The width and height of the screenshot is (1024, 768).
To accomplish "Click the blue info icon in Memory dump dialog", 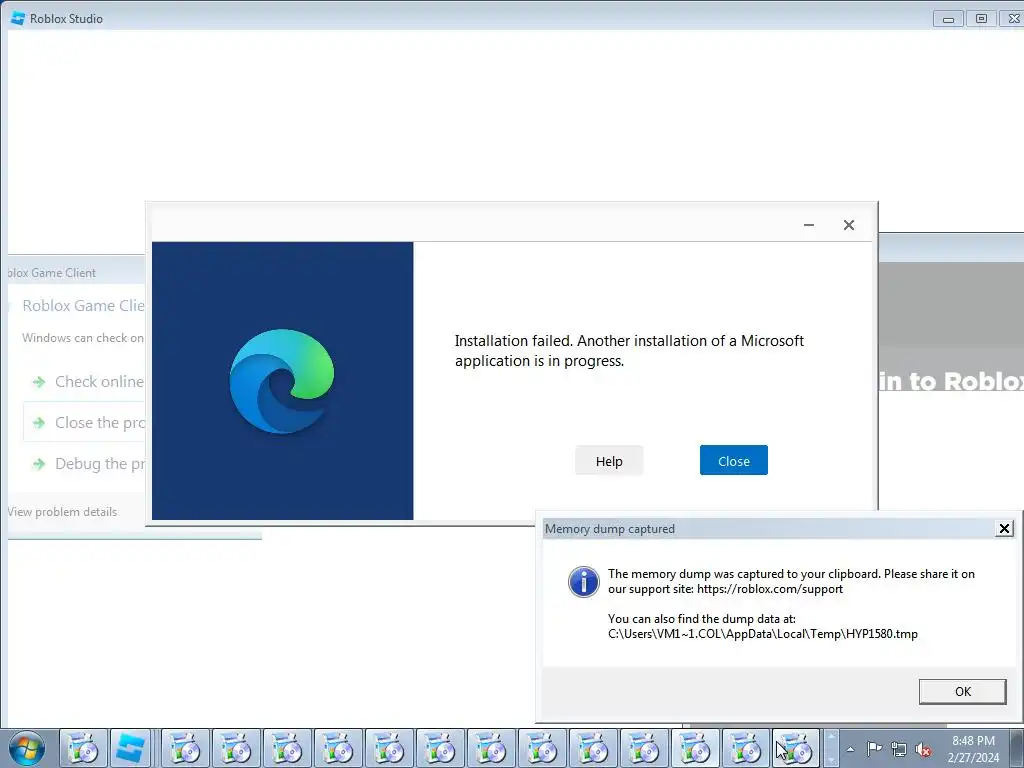I will [x=583, y=581].
